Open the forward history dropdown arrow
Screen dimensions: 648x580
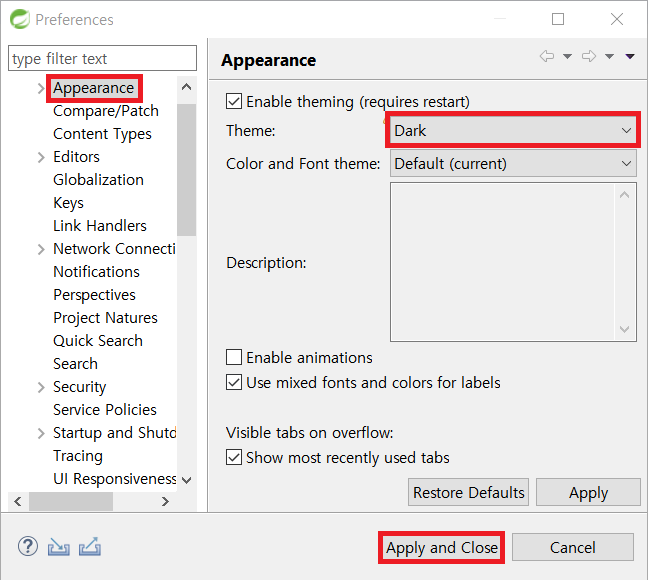coord(609,56)
